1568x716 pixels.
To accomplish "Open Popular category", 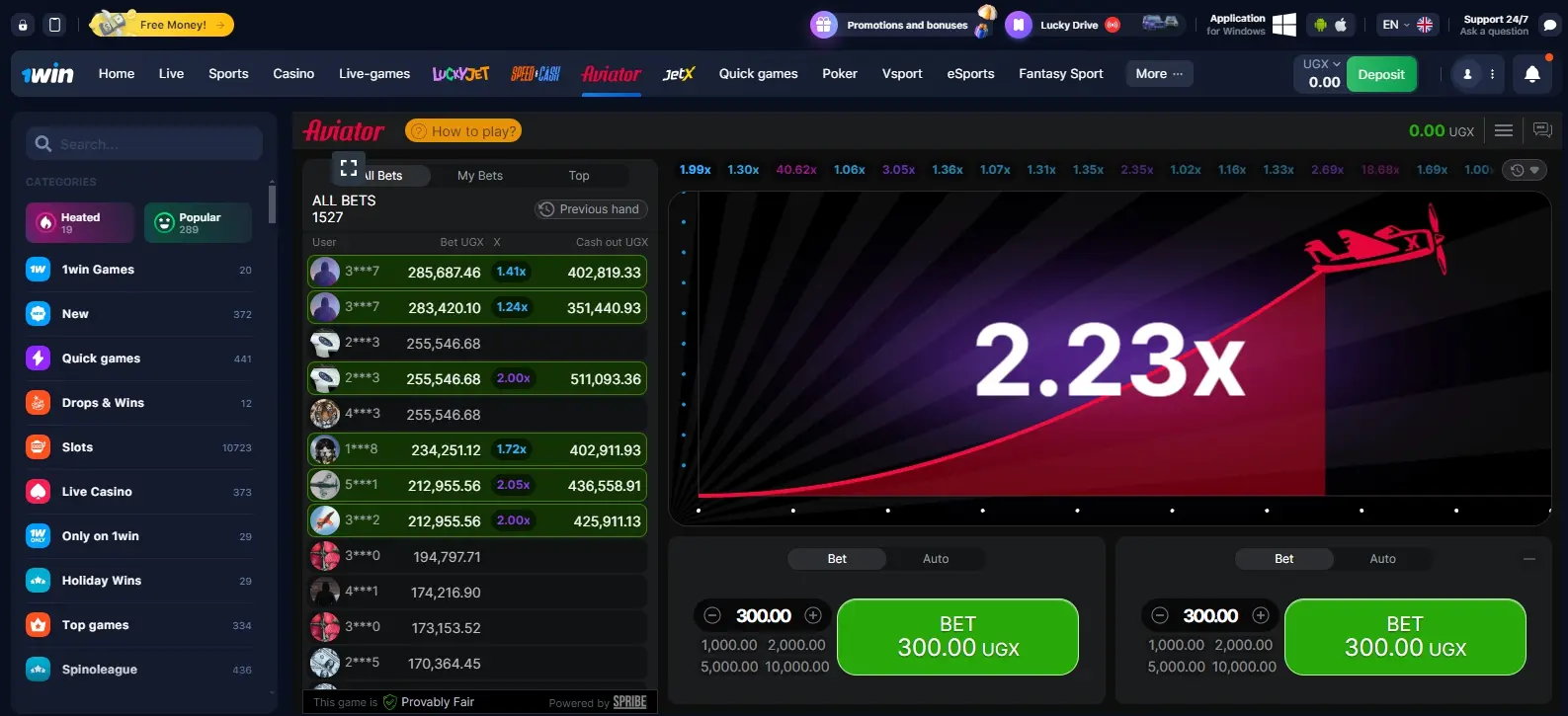I will [198, 222].
